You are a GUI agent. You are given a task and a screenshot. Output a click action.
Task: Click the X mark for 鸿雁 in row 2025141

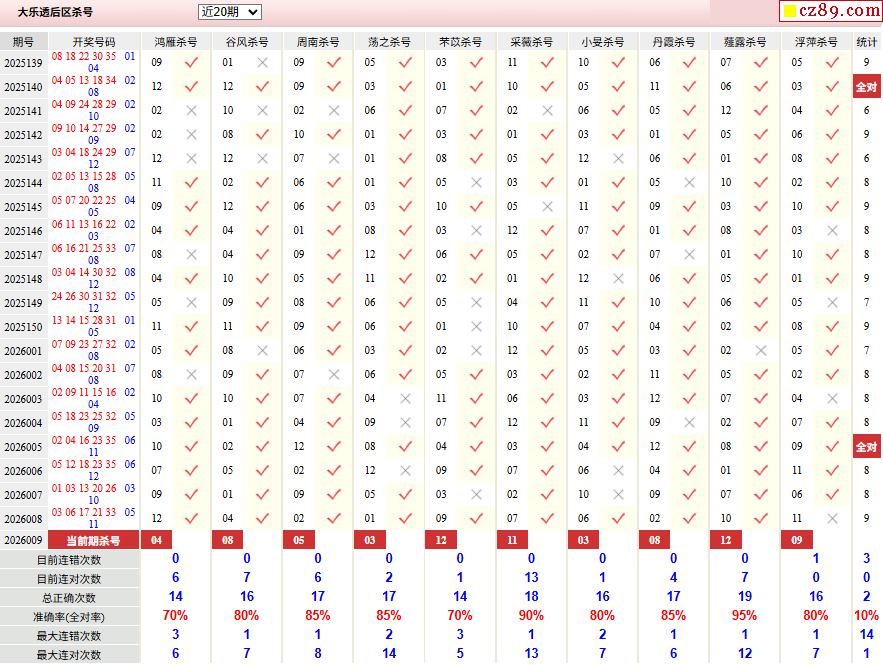tap(191, 110)
